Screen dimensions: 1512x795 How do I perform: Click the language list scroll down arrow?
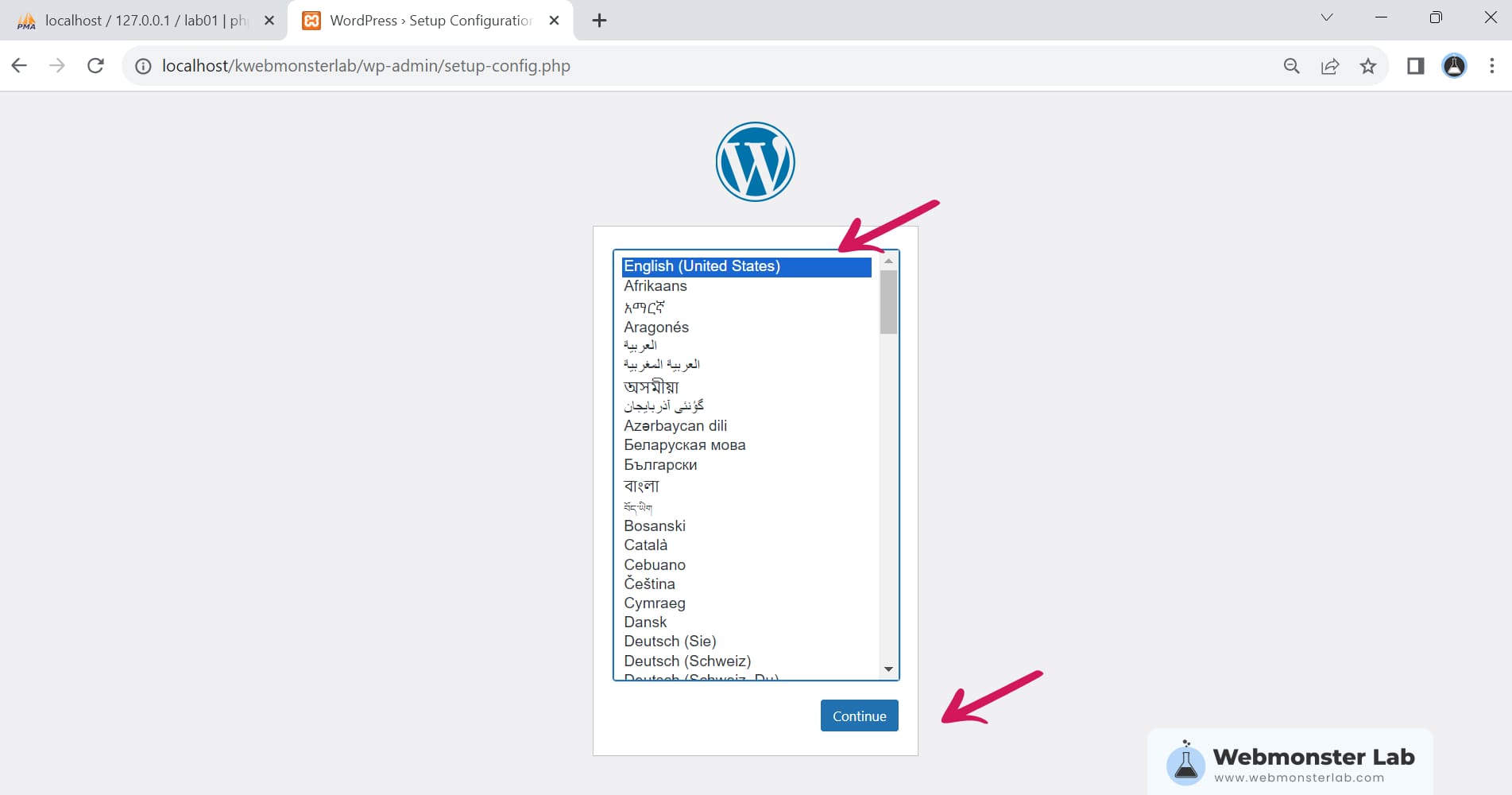point(889,669)
